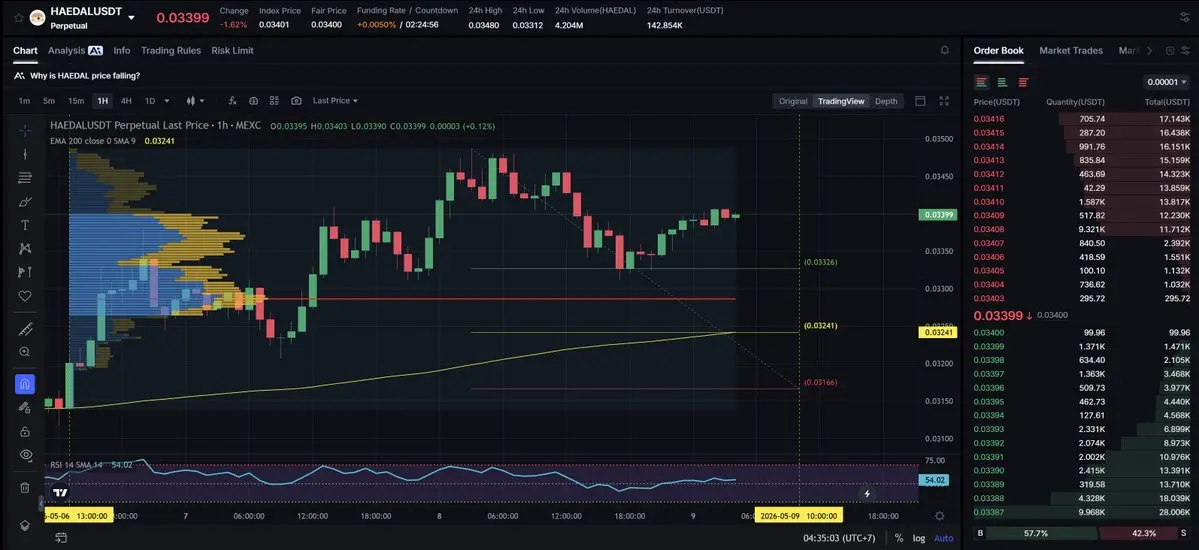Click the clock icon in the chart toolbar
The width and height of the screenshot is (1199, 550).
pos(253,101)
